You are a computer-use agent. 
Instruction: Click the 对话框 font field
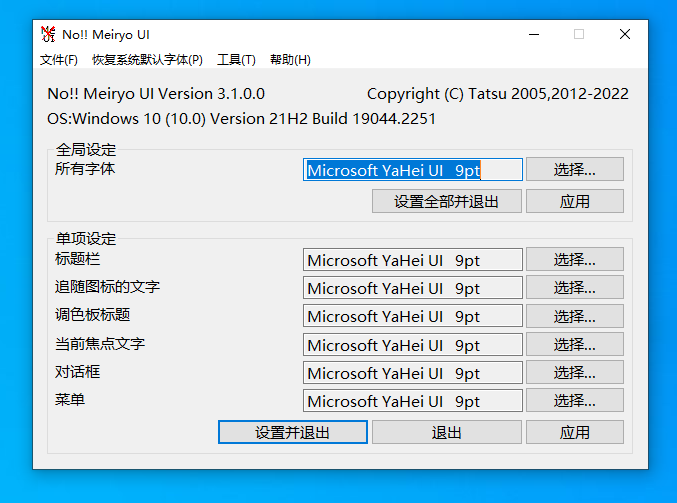[x=413, y=373]
